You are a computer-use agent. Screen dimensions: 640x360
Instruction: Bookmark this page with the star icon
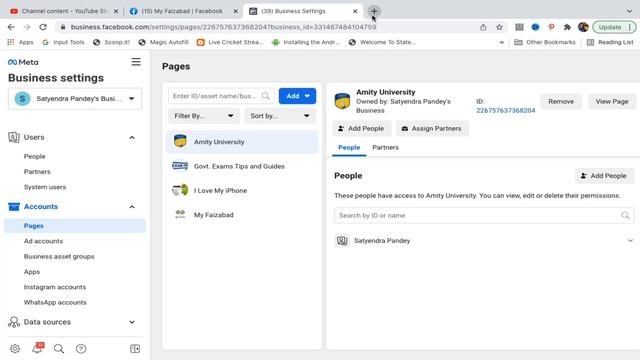coord(499,27)
